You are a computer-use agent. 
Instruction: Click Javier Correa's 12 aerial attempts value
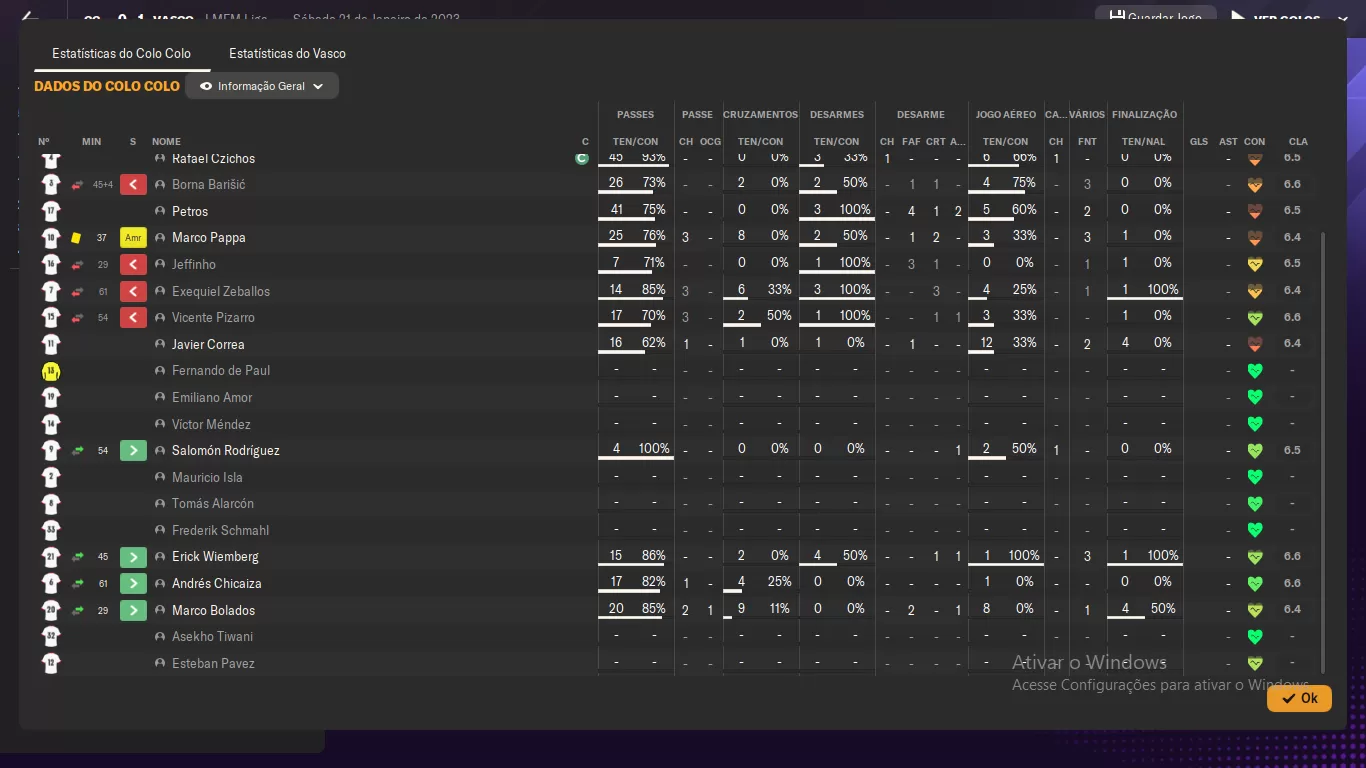[986, 343]
